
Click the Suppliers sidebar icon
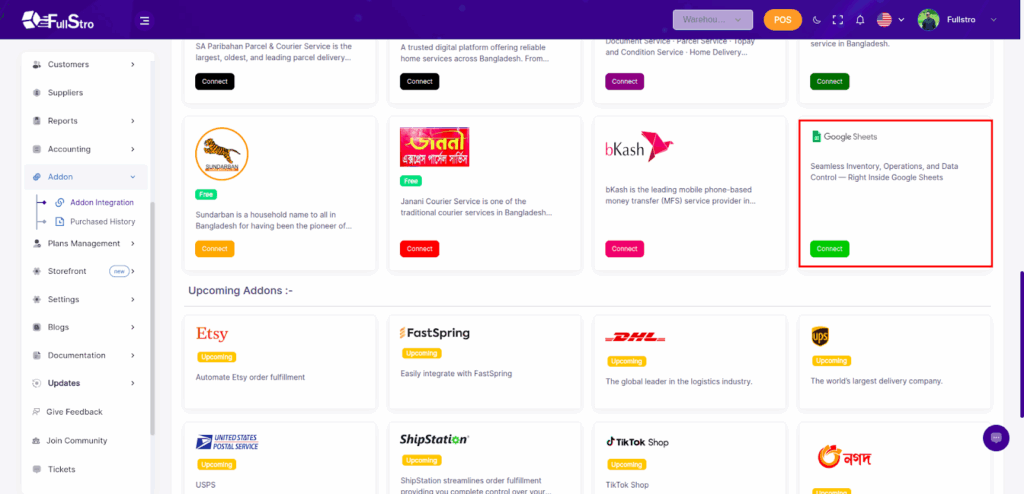[x=37, y=93]
